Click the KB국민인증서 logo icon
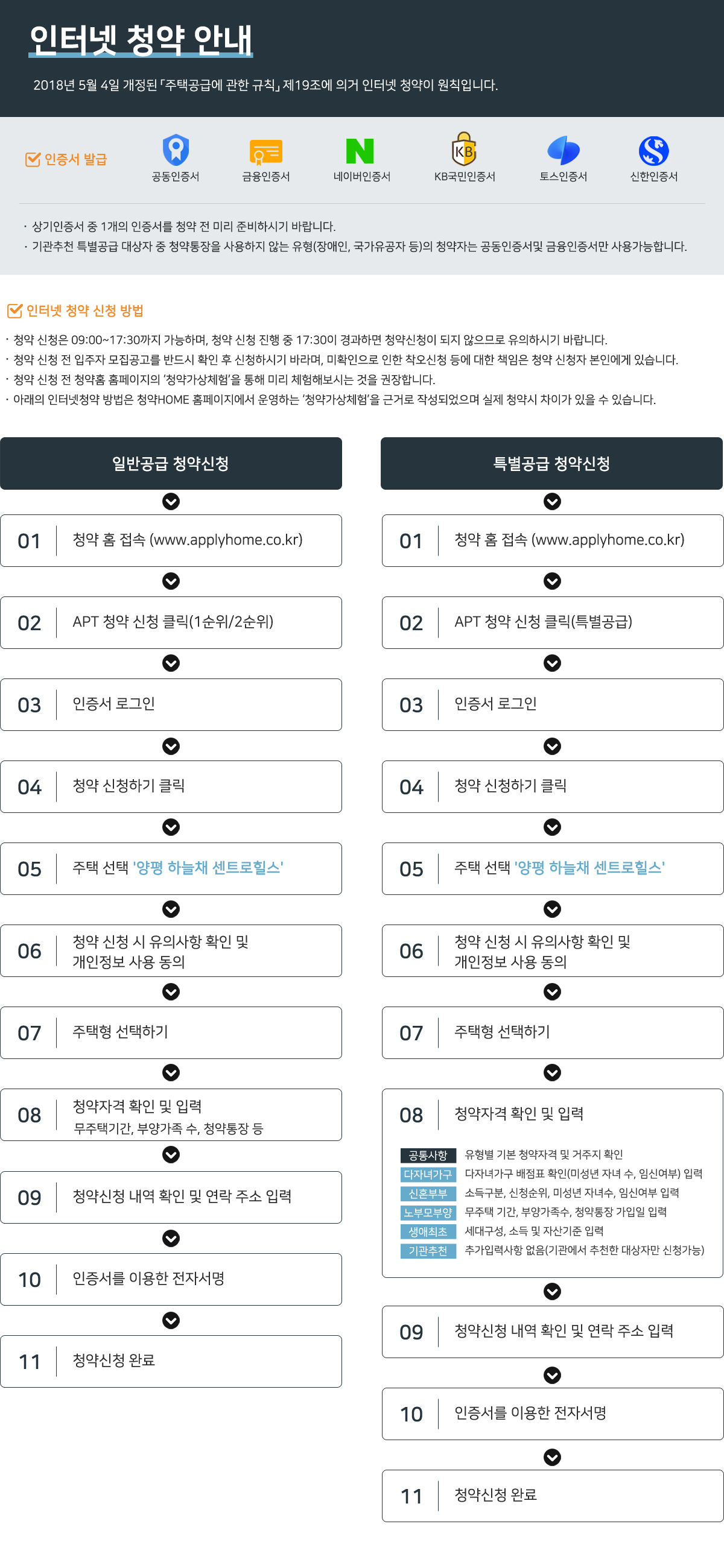The width and height of the screenshot is (724, 1568). pyautogui.click(x=464, y=148)
